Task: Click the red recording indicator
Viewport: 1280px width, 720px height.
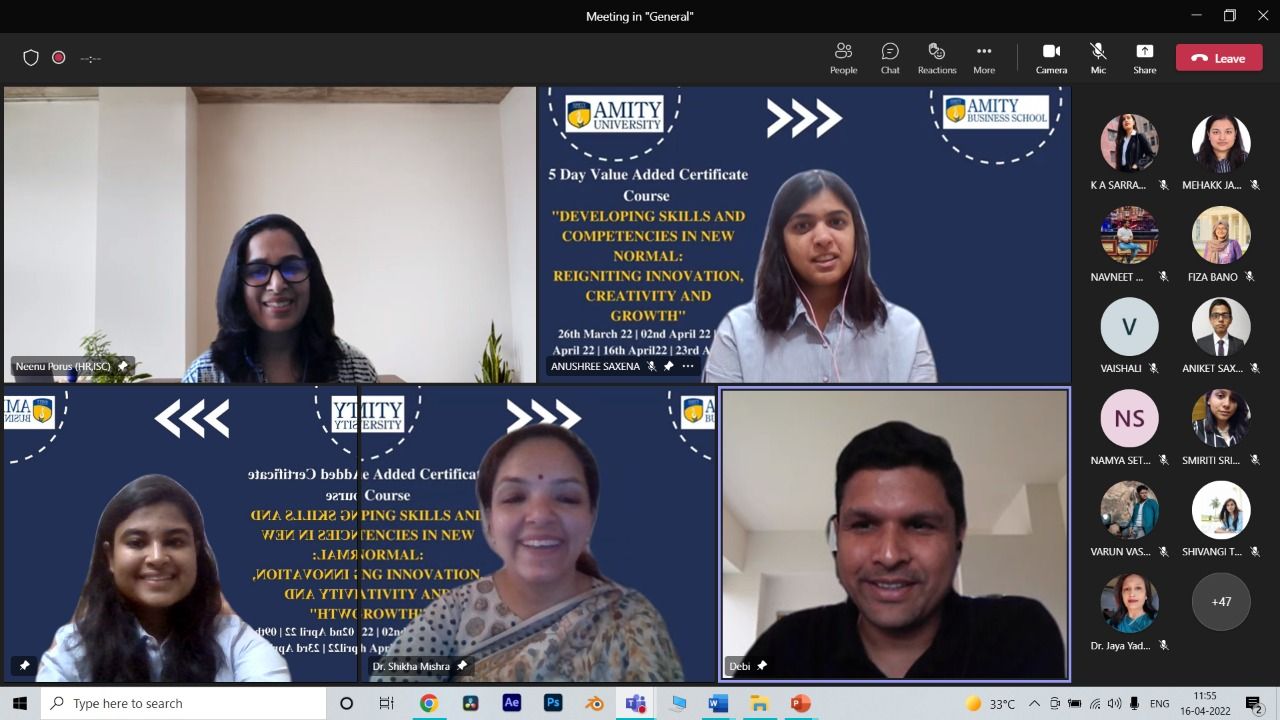Action: (59, 58)
